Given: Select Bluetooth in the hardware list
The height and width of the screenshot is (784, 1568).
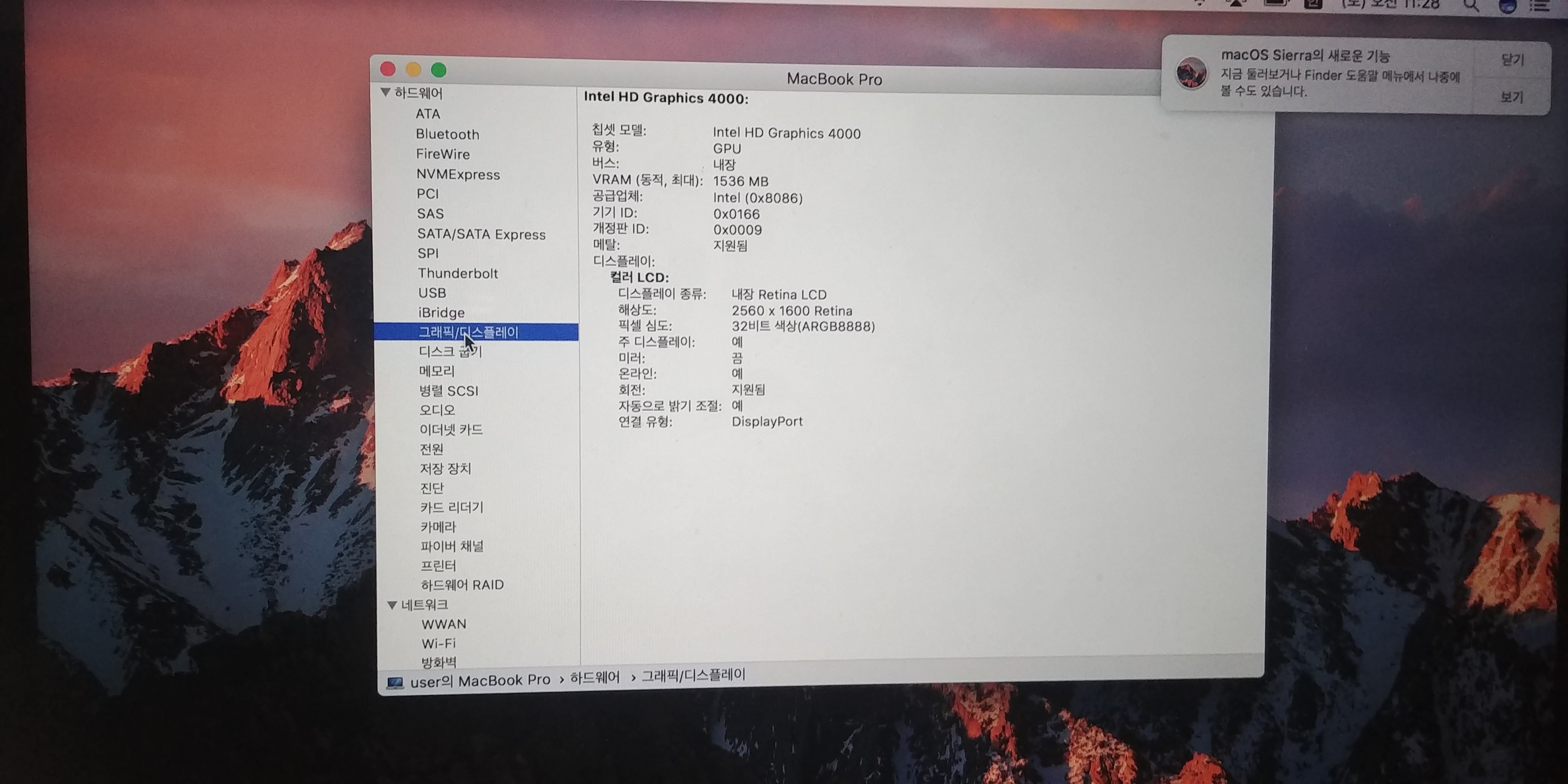Looking at the screenshot, I should coord(447,134).
